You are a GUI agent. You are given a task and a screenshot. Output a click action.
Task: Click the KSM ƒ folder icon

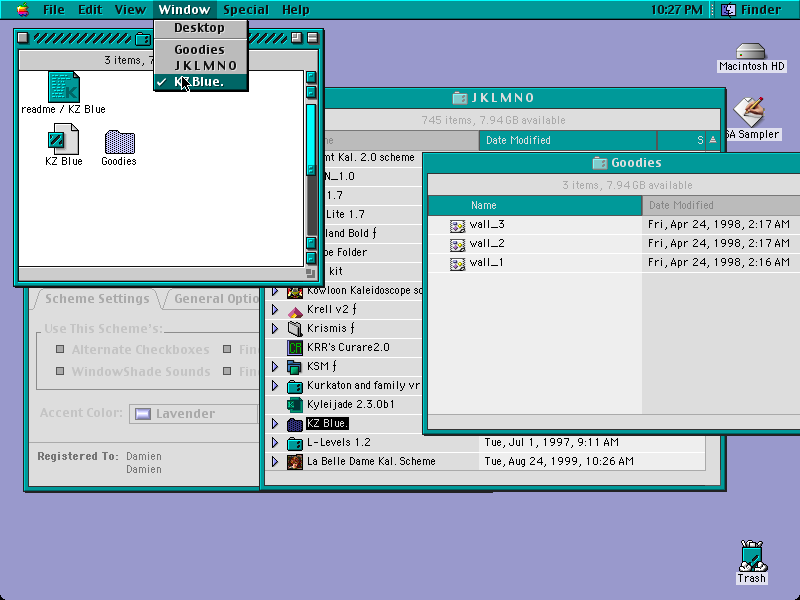pos(295,367)
